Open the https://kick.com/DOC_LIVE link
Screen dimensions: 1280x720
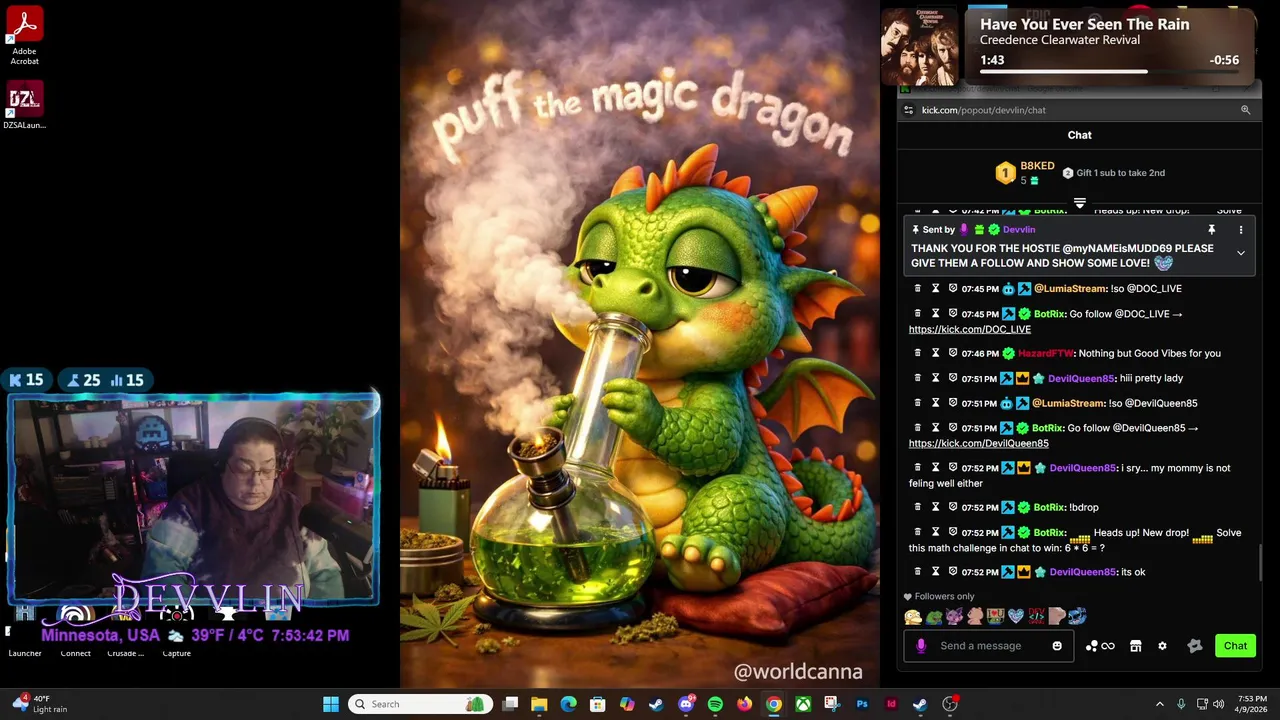coord(970,329)
